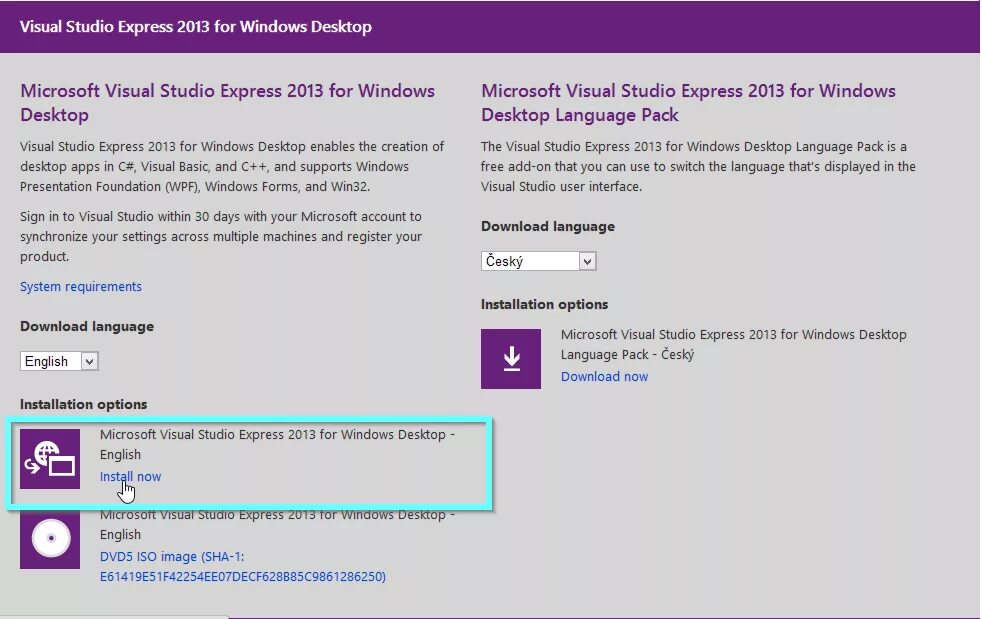The width and height of the screenshot is (982, 619).
Task: Click the 'Sign in to Visual Studio' paragraph
Action: click(221, 236)
